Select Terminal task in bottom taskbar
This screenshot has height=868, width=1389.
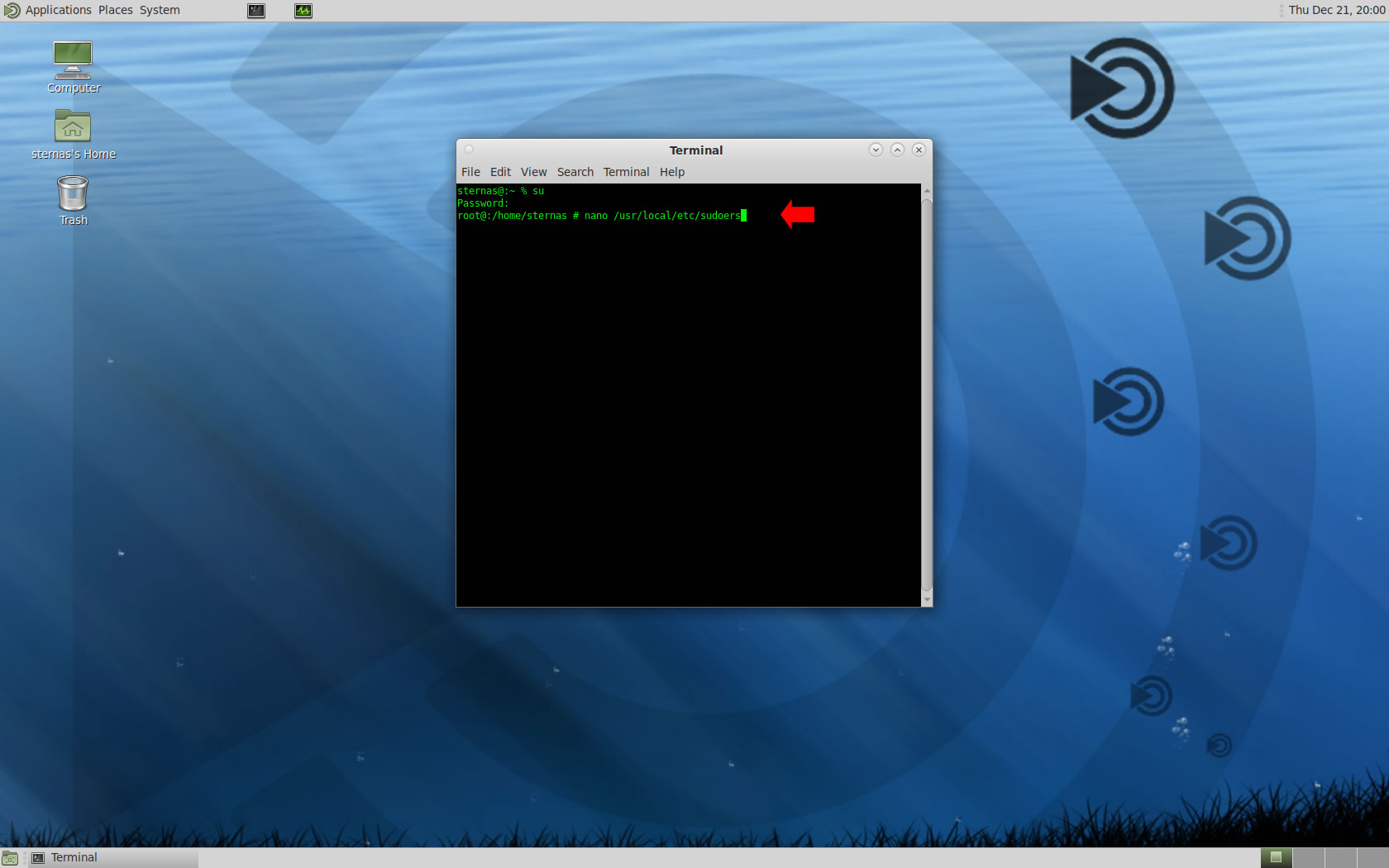(113, 858)
